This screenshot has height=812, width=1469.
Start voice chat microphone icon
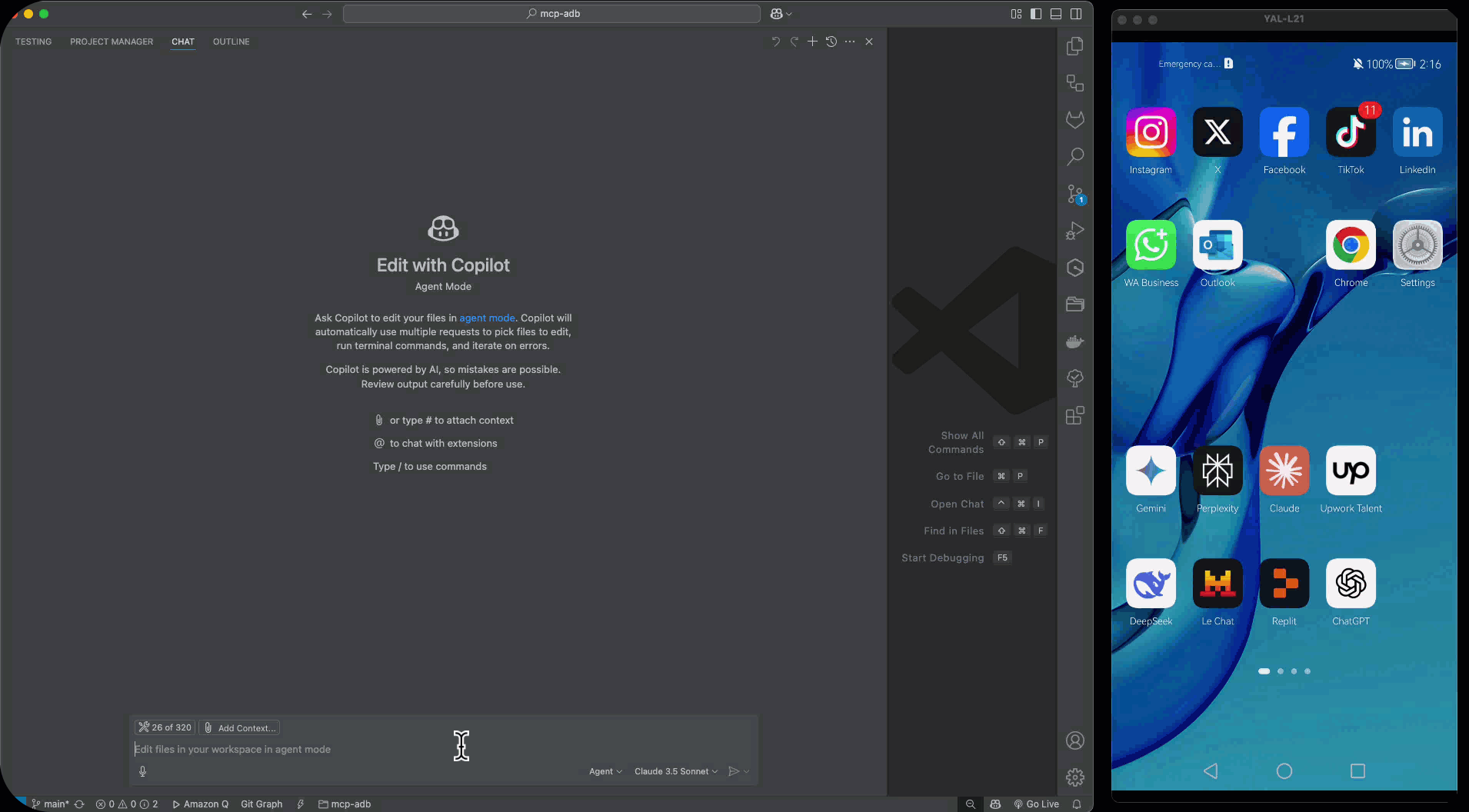tap(142, 771)
